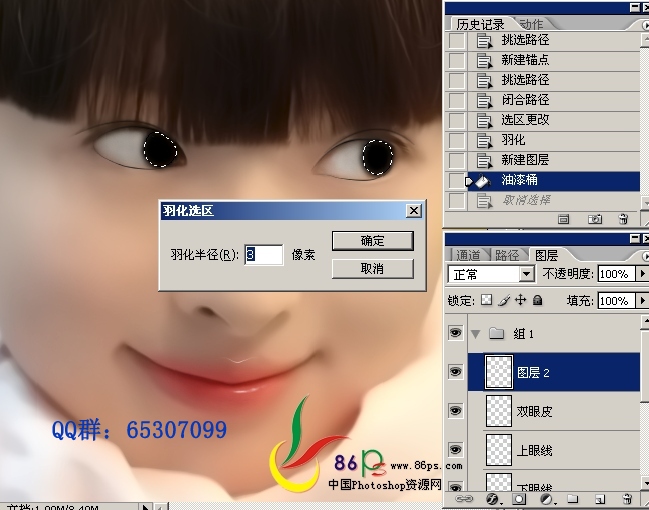Go to history state 羽化
Viewport: 649px width, 510px height.
554,141
